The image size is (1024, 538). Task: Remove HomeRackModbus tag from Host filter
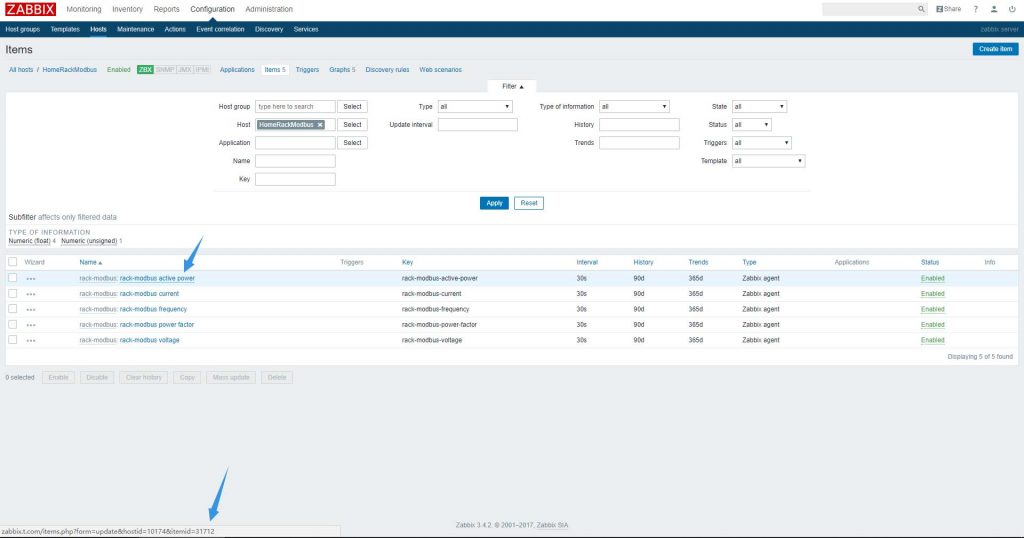pyautogui.click(x=320, y=125)
